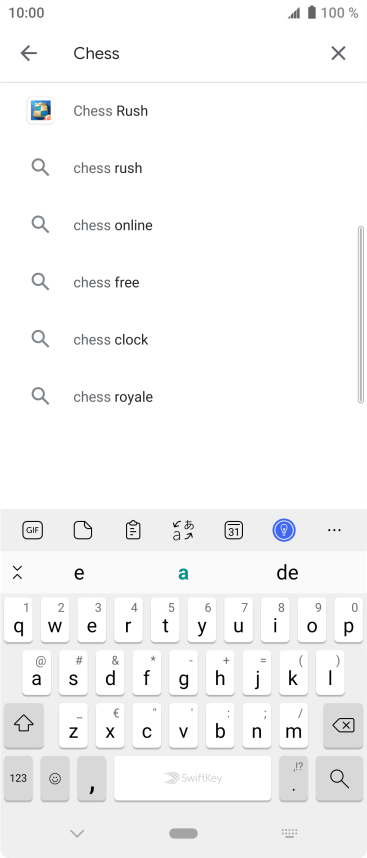Choose the 'de' word prediction
Screen dimensions: 367x858
tap(288, 573)
